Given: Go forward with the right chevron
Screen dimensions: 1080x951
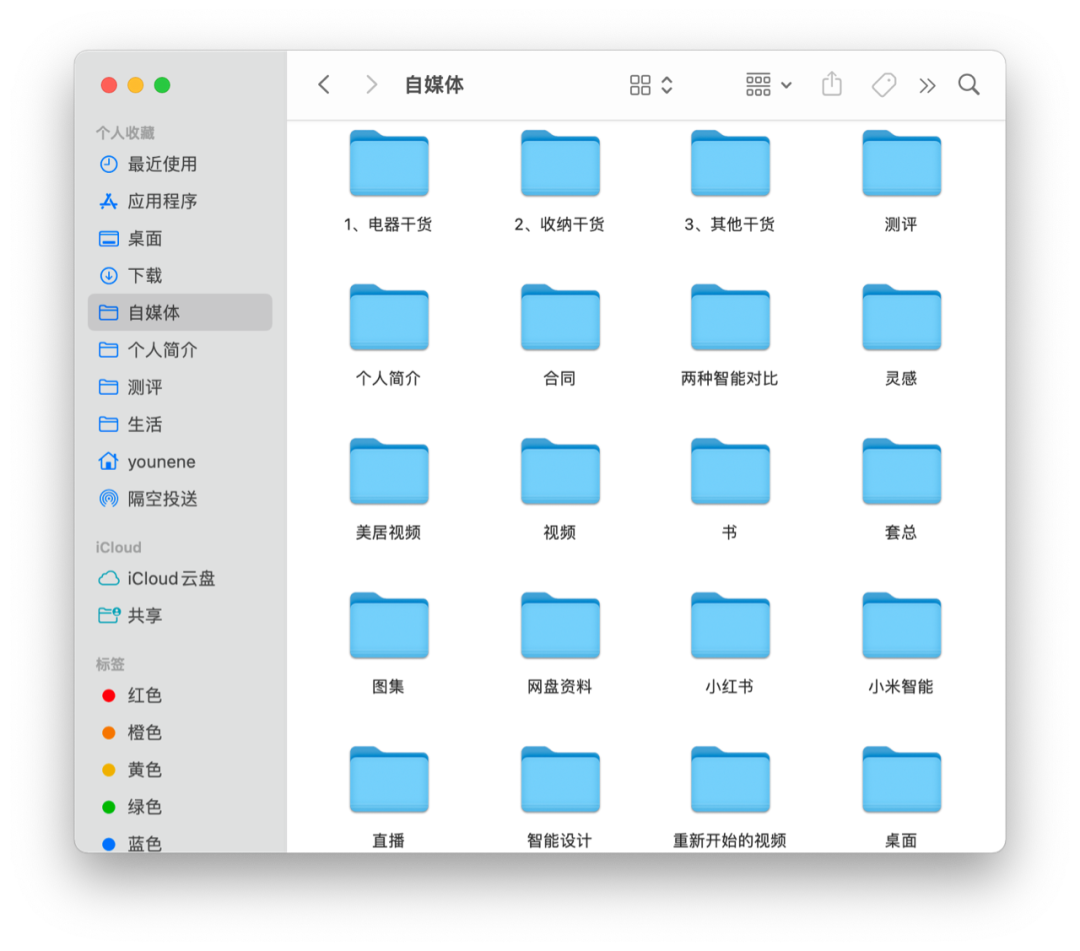Looking at the screenshot, I should tap(371, 85).
